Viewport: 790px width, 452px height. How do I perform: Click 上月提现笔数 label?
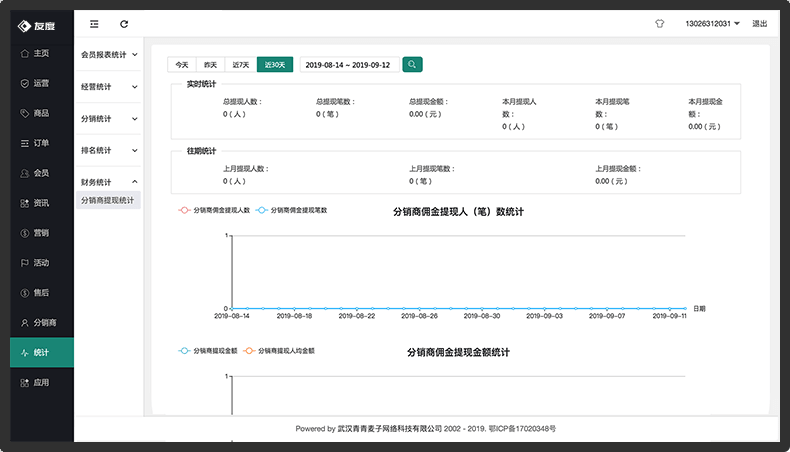[x=432, y=169]
